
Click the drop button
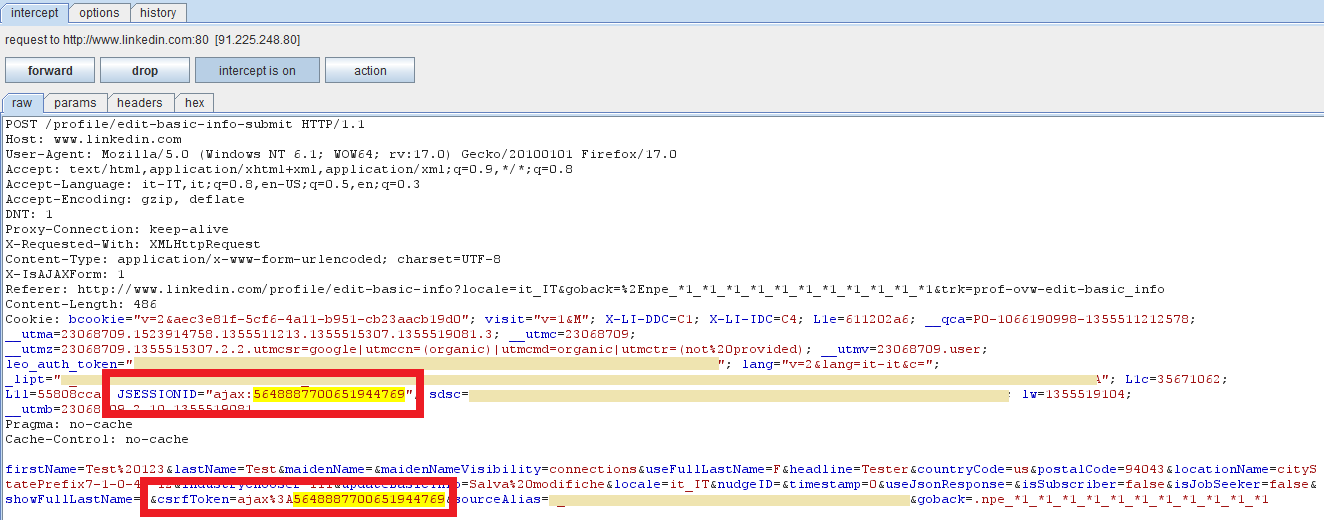145,71
